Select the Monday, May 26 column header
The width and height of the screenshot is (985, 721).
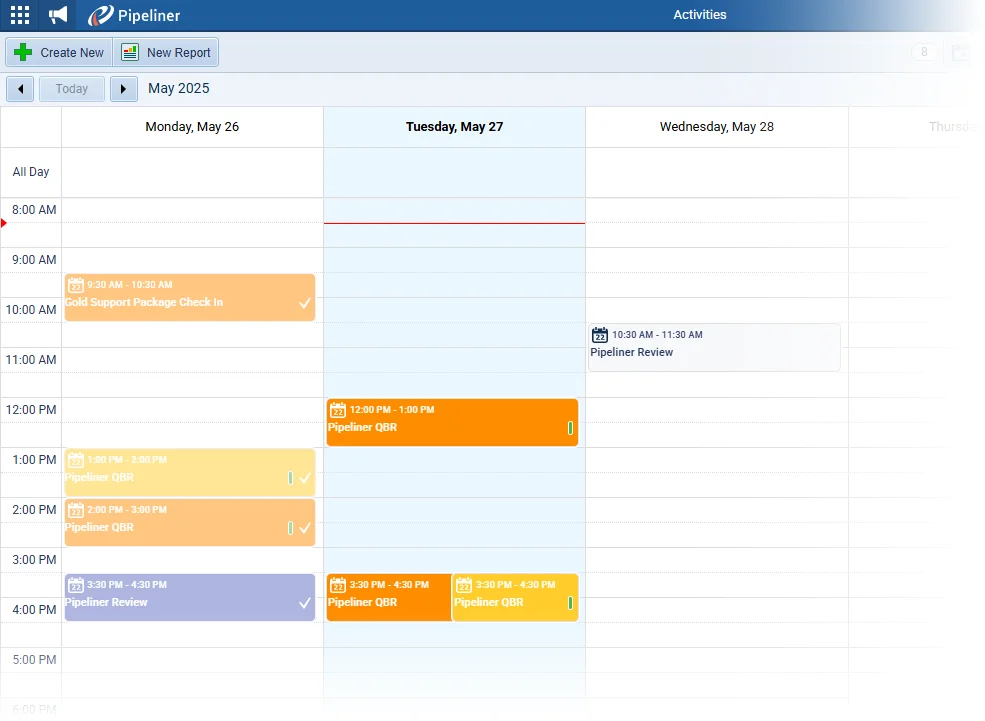coord(192,127)
